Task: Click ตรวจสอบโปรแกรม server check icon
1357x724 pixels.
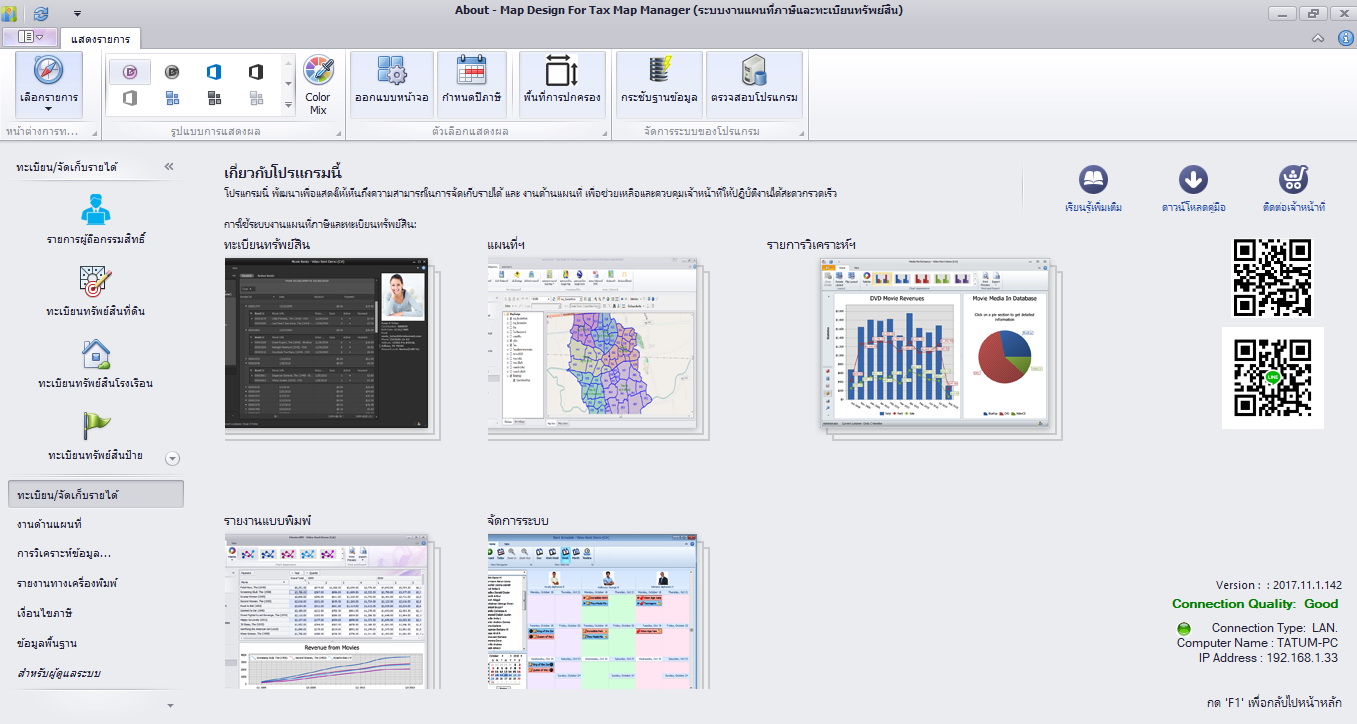Action: [x=754, y=85]
